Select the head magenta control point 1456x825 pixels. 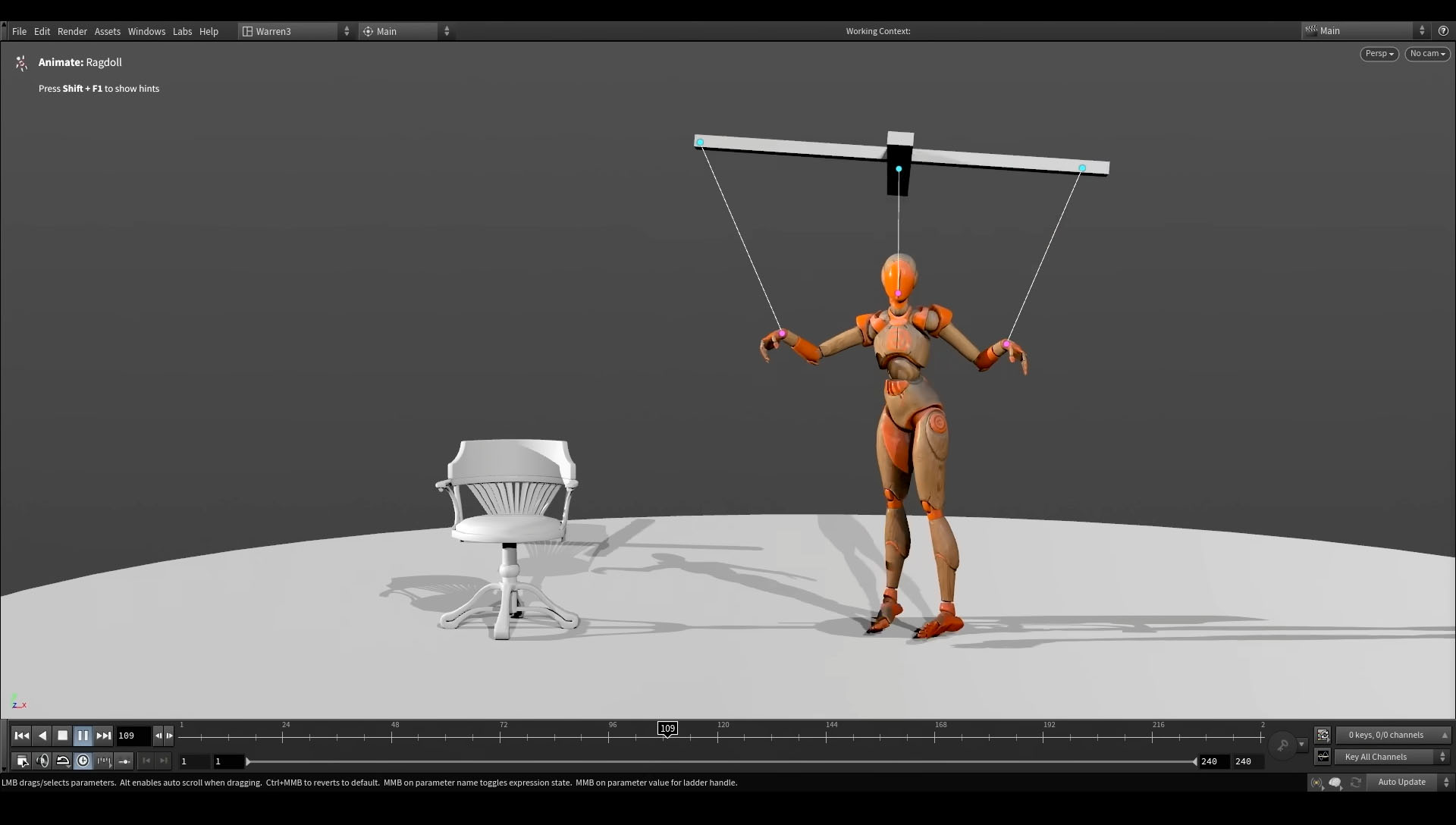coord(899,293)
